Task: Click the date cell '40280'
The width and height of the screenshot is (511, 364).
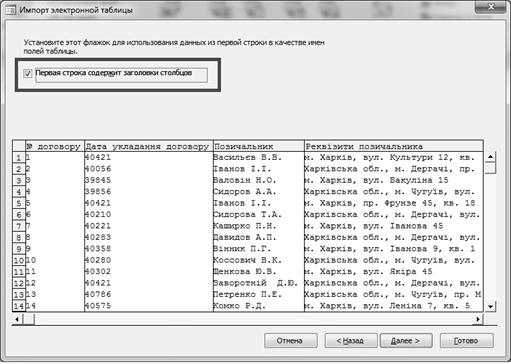Action: 149,260
